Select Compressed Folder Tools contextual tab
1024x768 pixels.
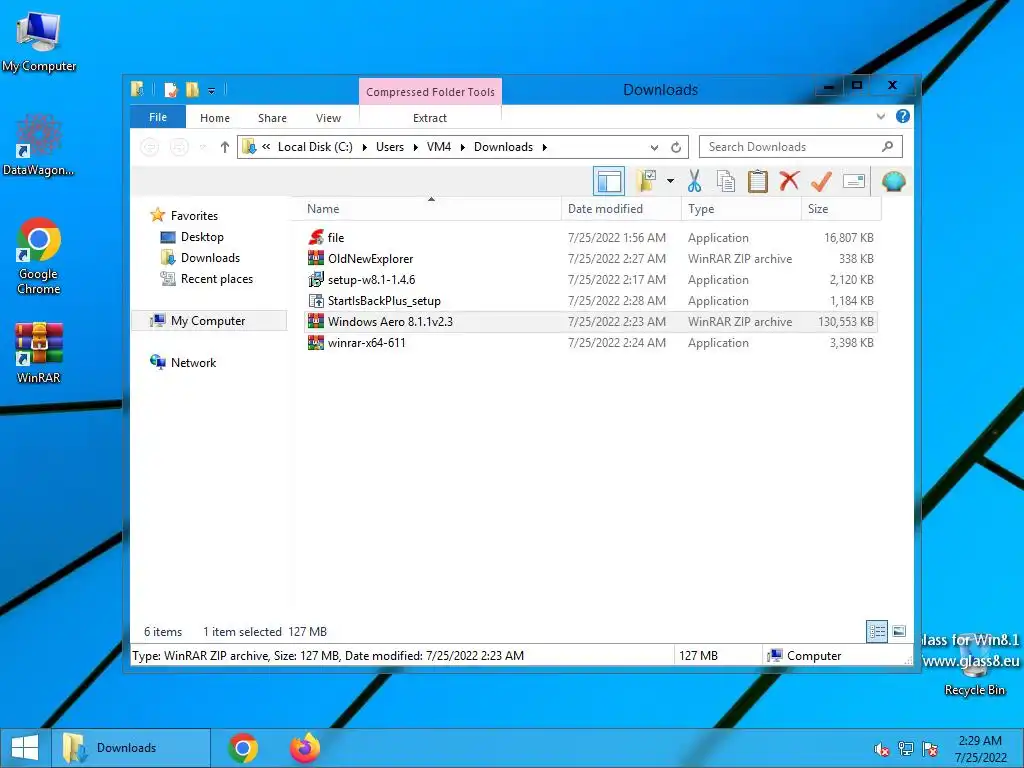[x=430, y=91]
